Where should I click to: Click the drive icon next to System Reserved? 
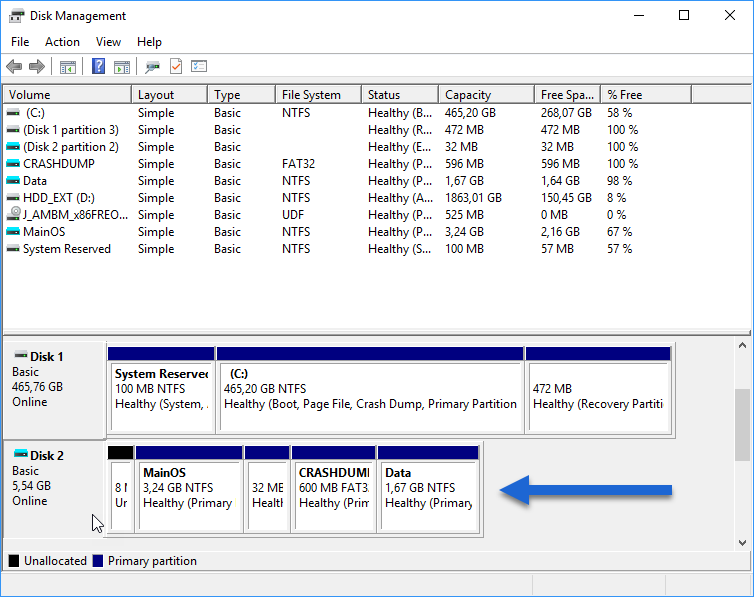pos(13,249)
